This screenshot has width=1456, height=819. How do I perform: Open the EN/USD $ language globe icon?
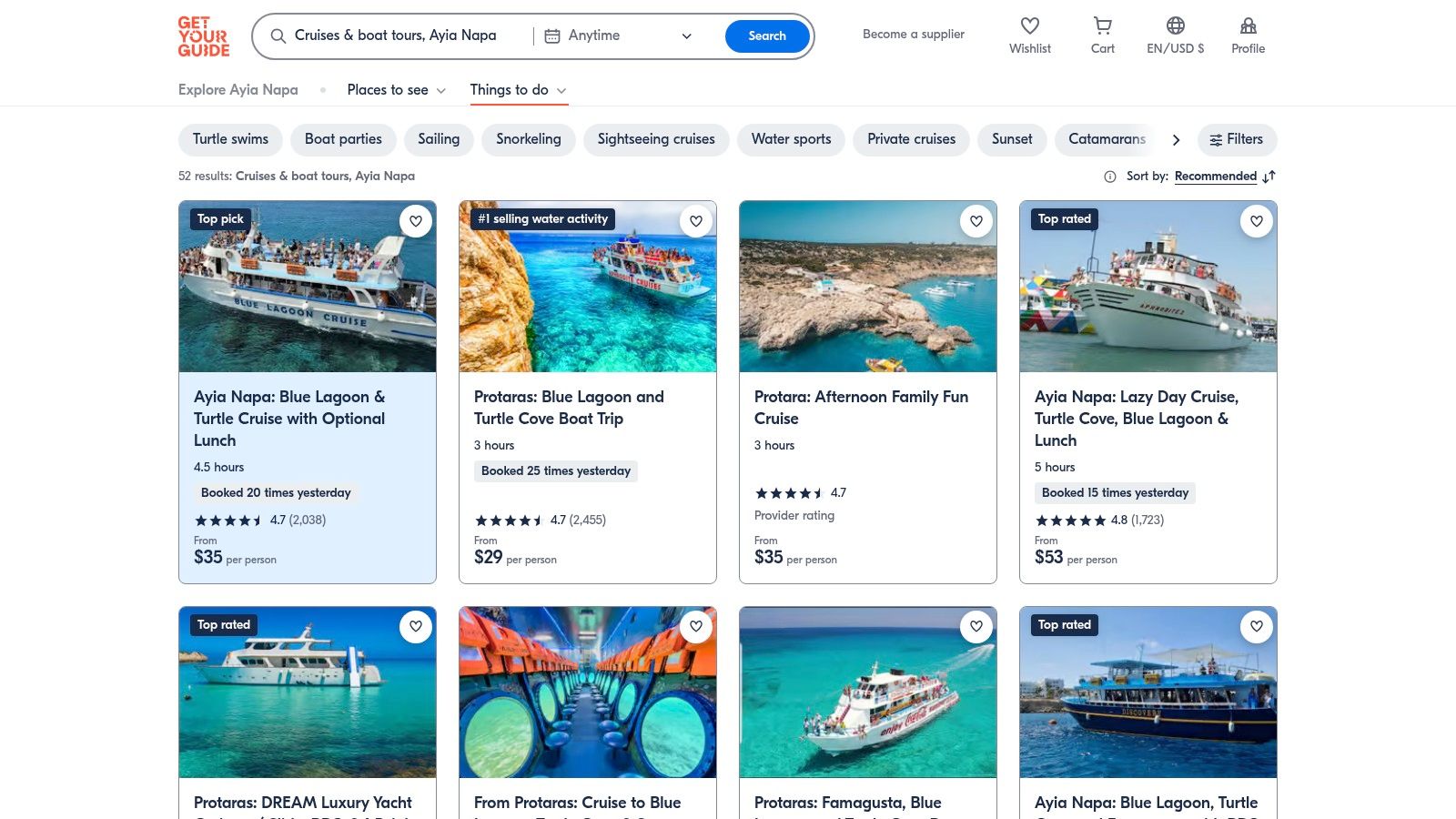pyautogui.click(x=1176, y=25)
